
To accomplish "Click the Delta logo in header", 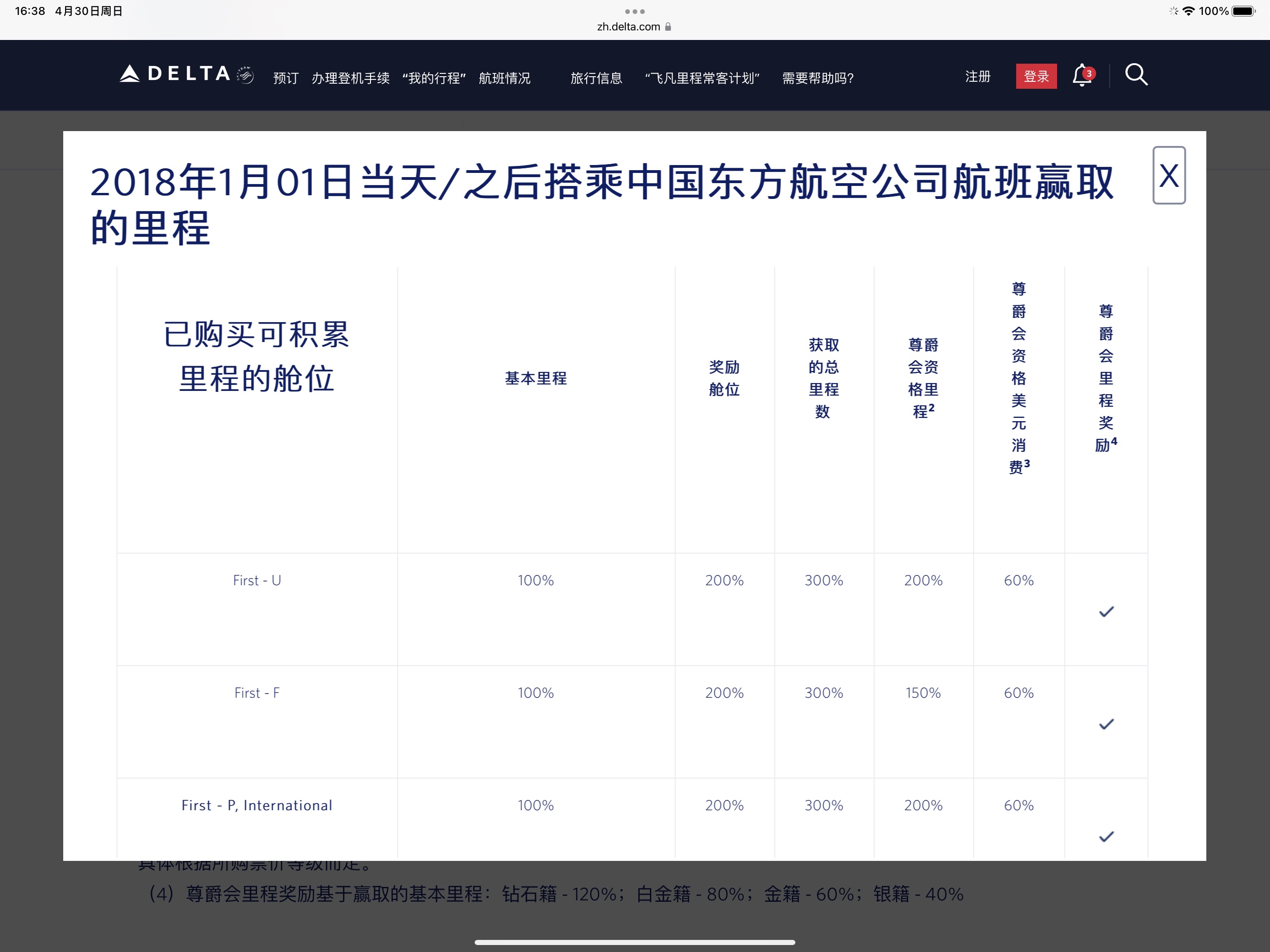I will point(186,74).
